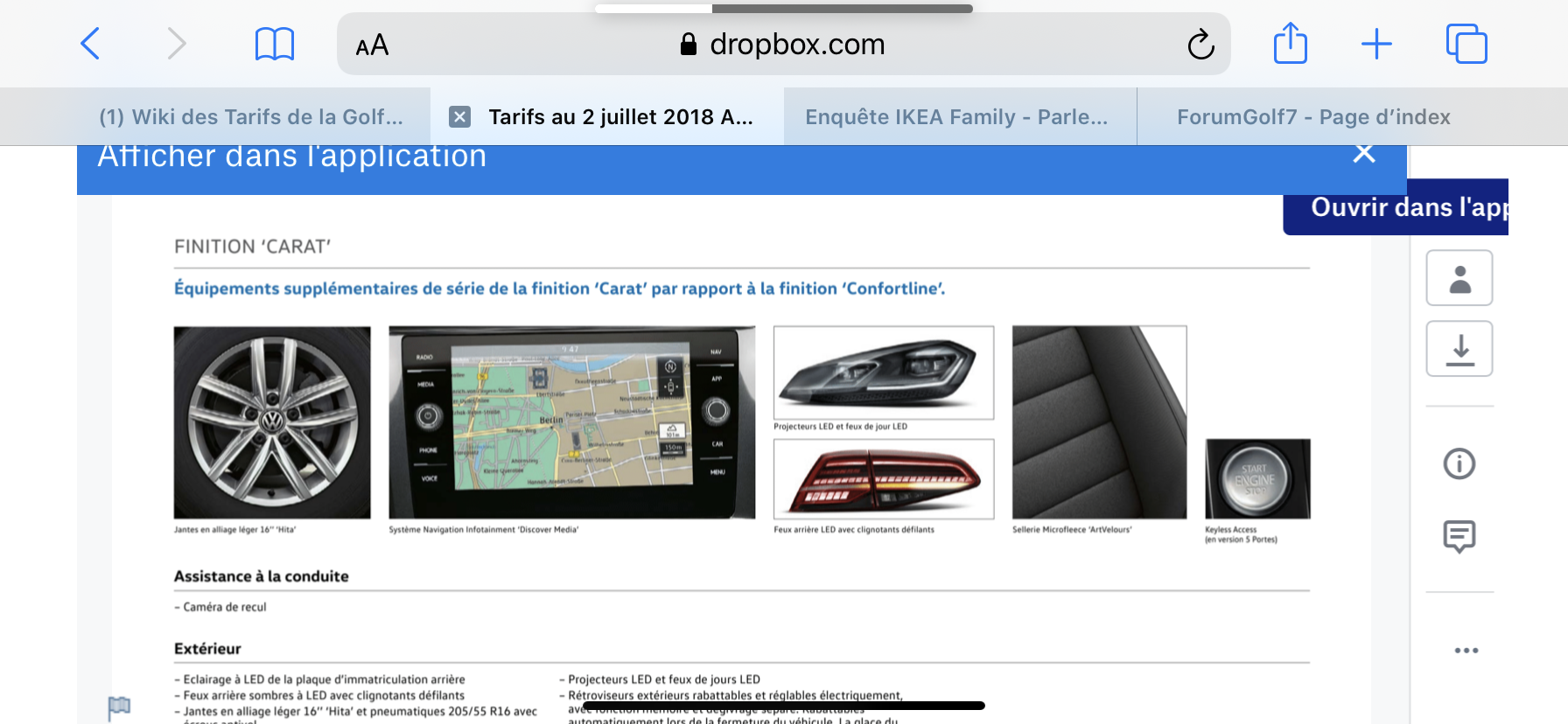Click Jantes en alliage léger 16'' 'Hita' caption
The width and height of the screenshot is (1568, 724).
click(x=235, y=530)
